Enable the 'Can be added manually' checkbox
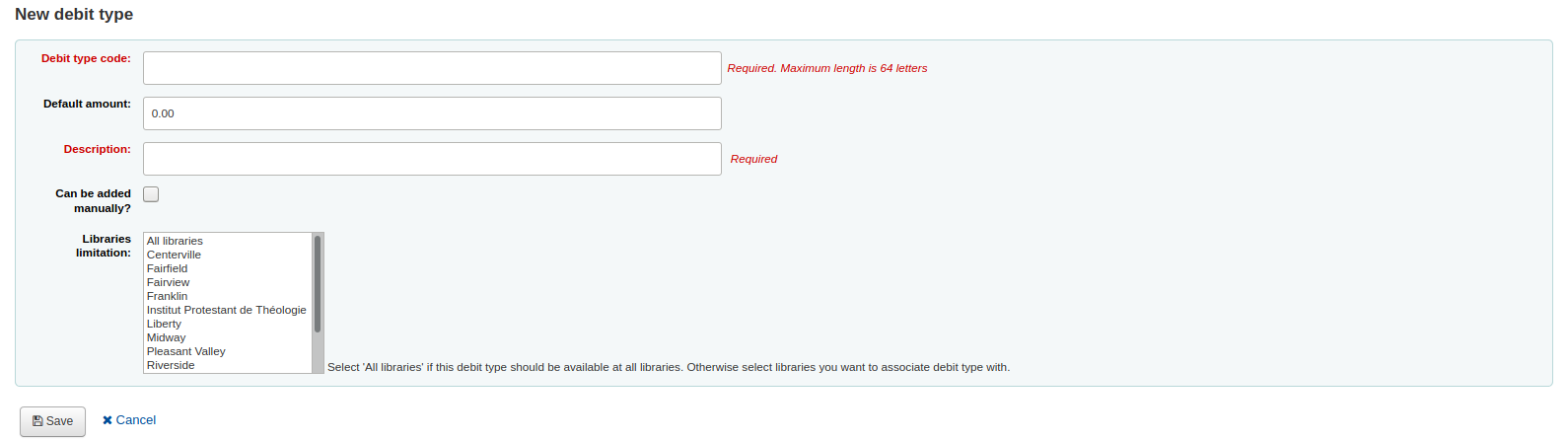This screenshot has width=1568, height=441. 151,194
